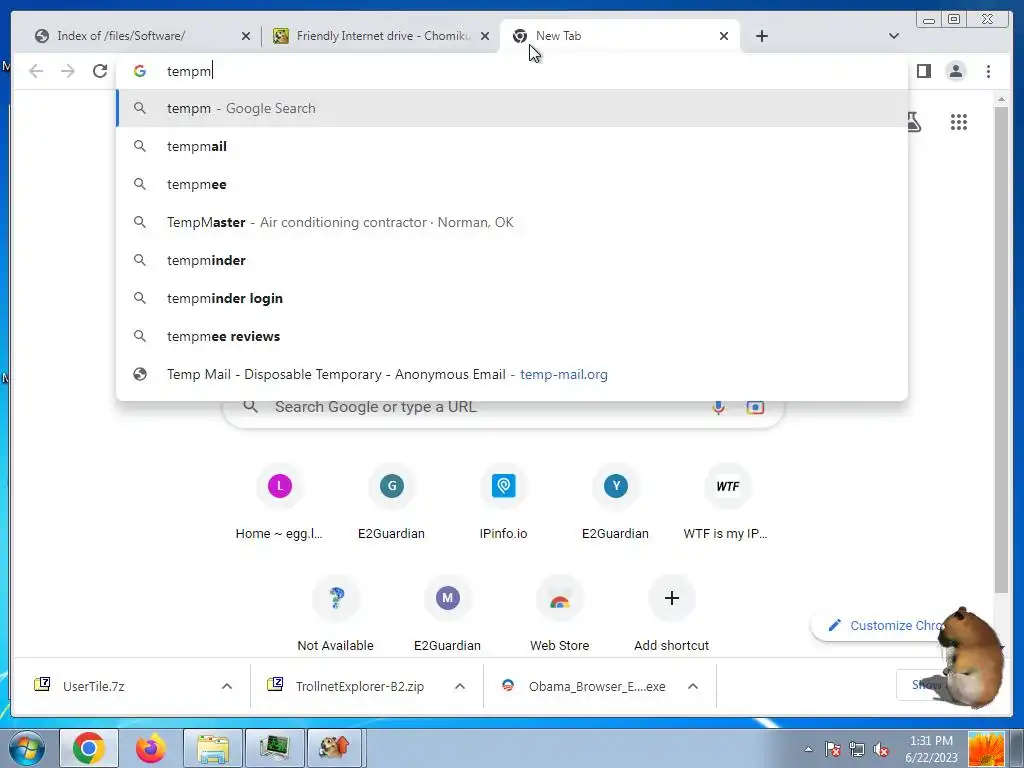This screenshot has height=768, width=1024.
Task: Click the hamster app icon in the taskbar
Action: coord(334,748)
